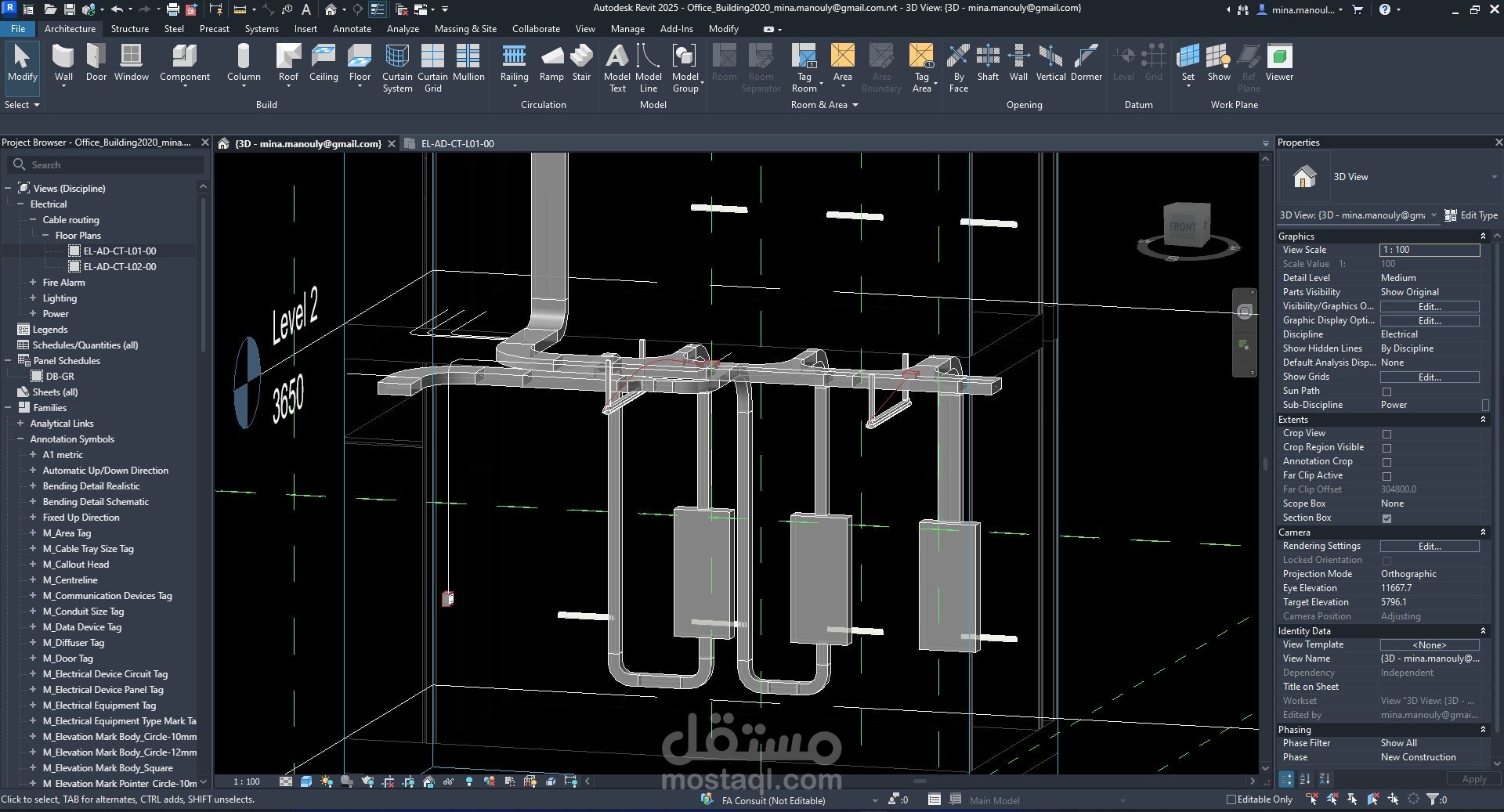The width and height of the screenshot is (1504, 812).
Task: Select the Dormer opening tool
Action: (1086, 63)
